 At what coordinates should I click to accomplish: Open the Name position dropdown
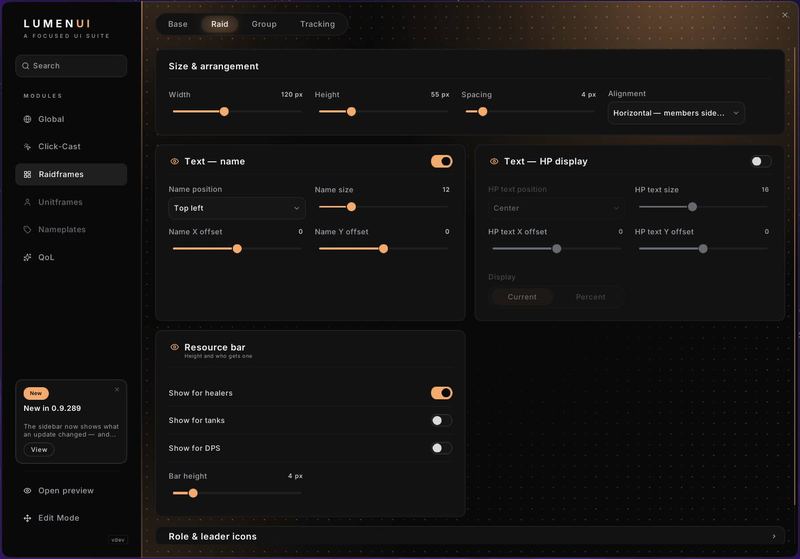(x=237, y=208)
